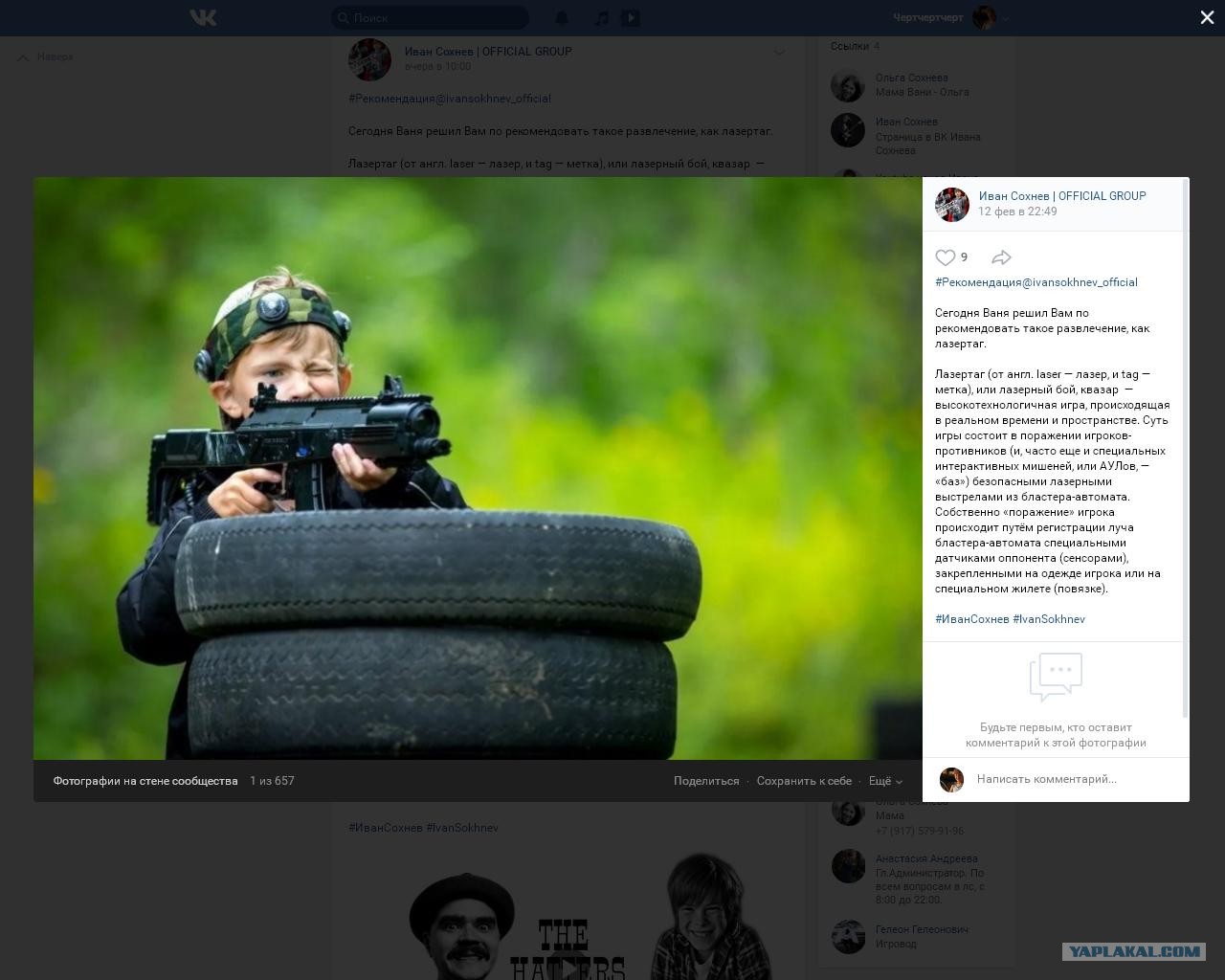Click the post time 'вчера в 10:00'
The height and width of the screenshot is (980, 1225).
(437, 67)
